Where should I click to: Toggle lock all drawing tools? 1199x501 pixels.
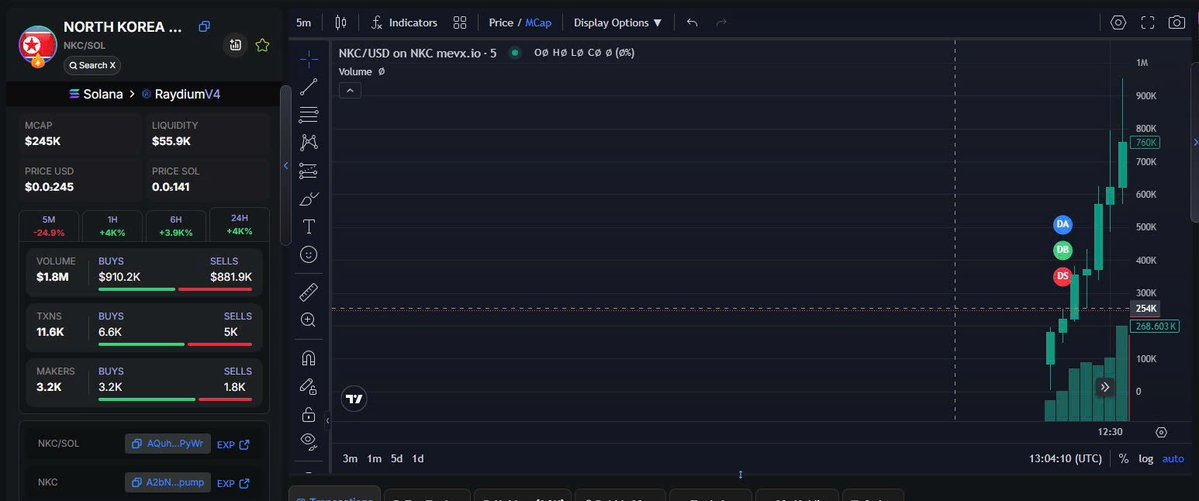(x=309, y=415)
